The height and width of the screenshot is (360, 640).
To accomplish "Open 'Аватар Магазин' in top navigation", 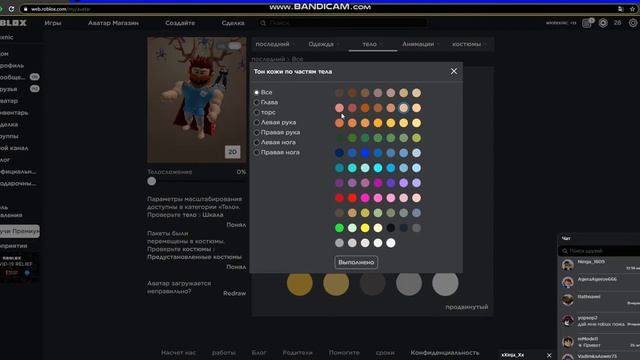I will tap(113, 23).
